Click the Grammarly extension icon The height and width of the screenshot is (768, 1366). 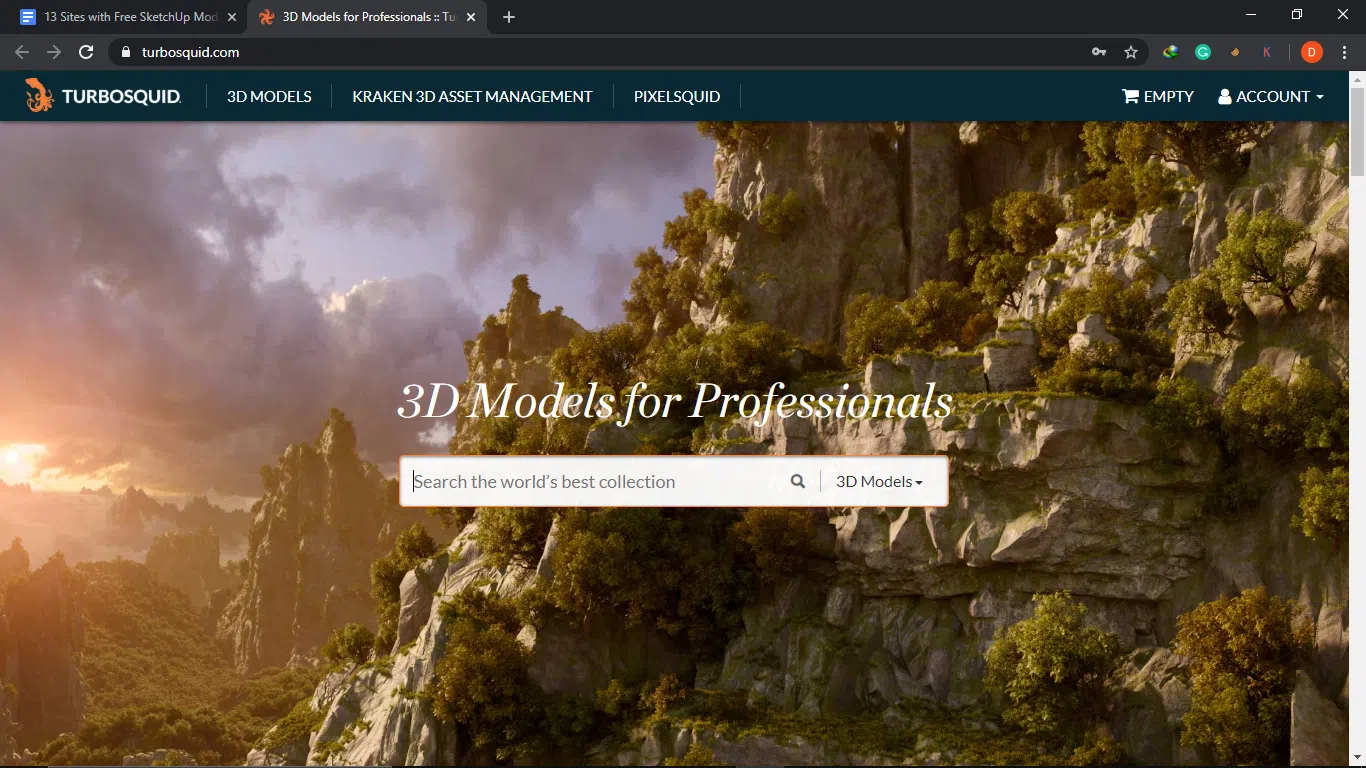(x=1203, y=52)
